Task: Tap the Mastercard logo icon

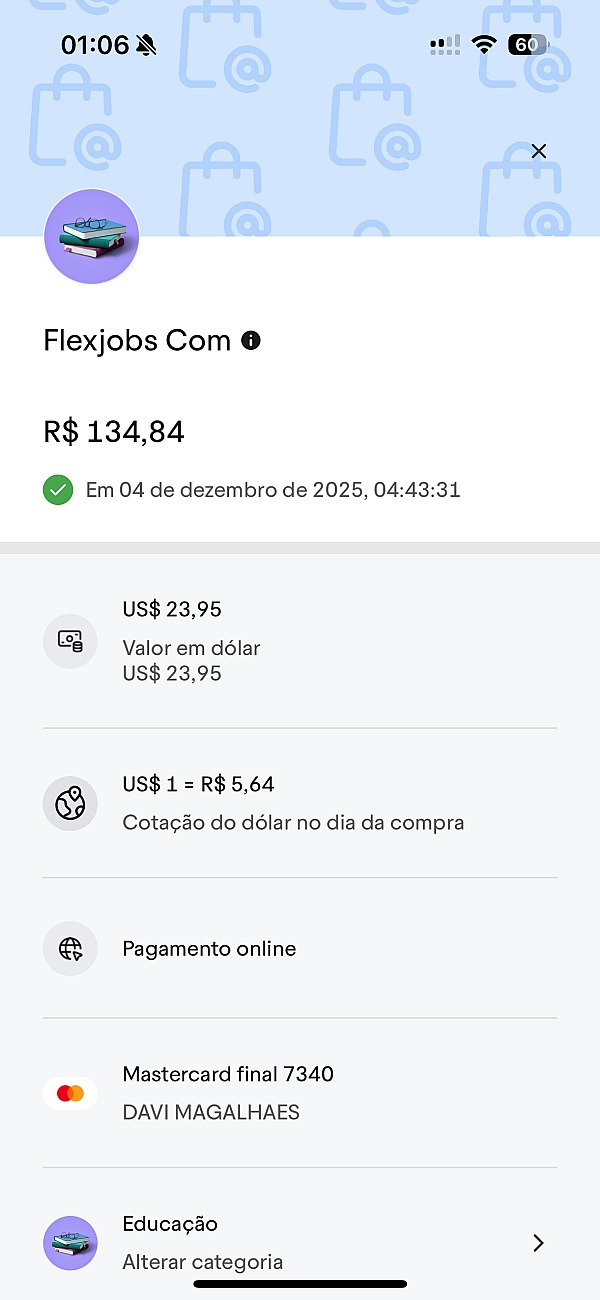Action: coord(70,1093)
